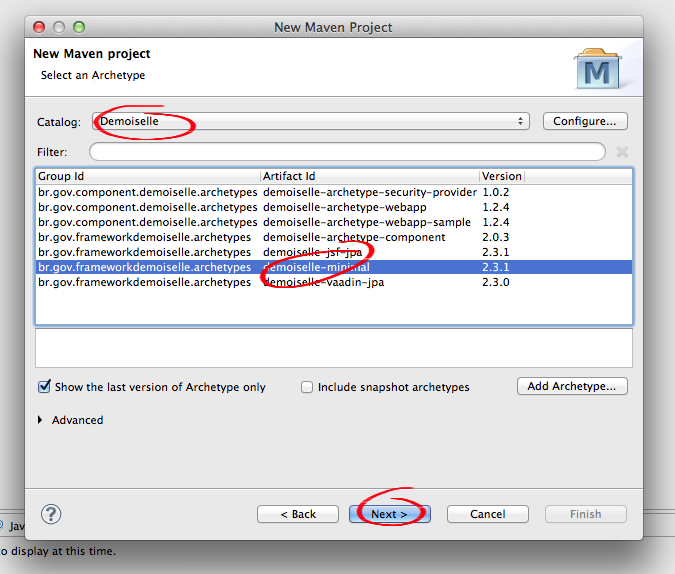Clear the filter with the X icon
This screenshot has height=574, width=675.
tap(622, 152)
